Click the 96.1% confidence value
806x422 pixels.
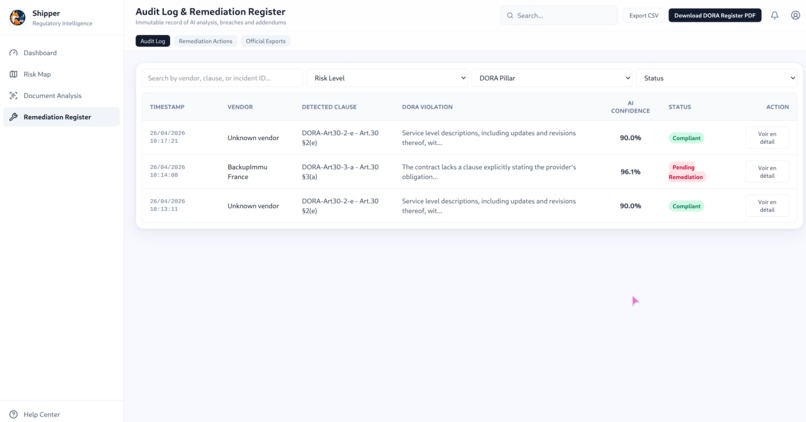click(630, 172)
